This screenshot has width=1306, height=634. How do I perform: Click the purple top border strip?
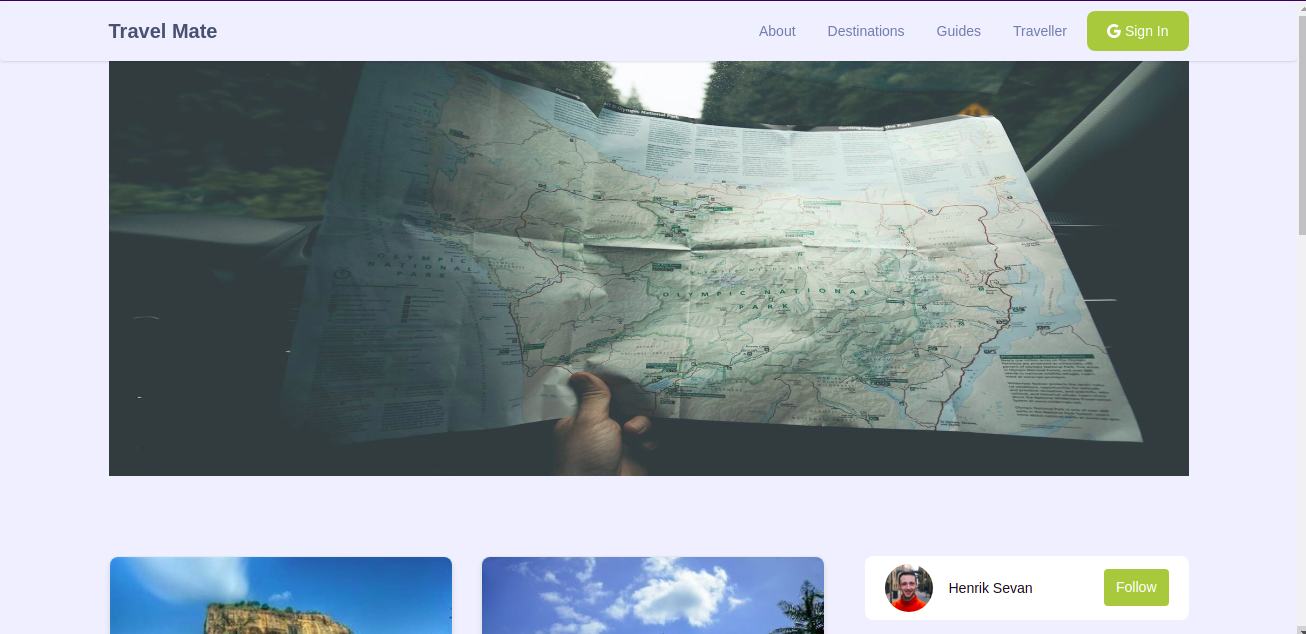653,2
